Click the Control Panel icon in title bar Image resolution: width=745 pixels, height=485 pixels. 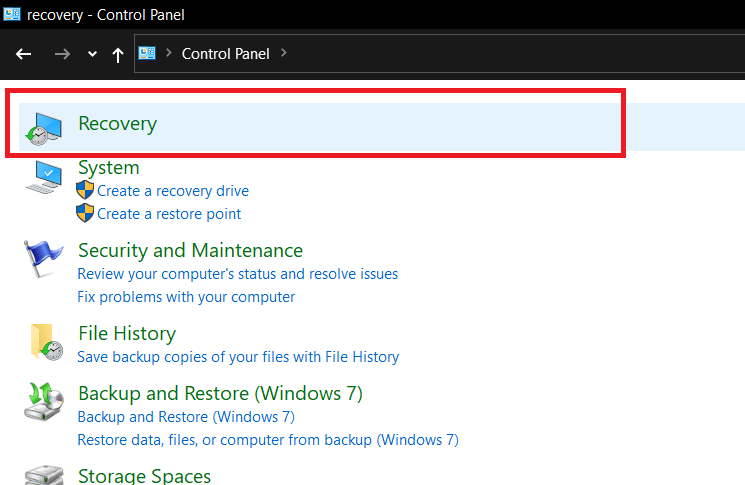[11, 14]
